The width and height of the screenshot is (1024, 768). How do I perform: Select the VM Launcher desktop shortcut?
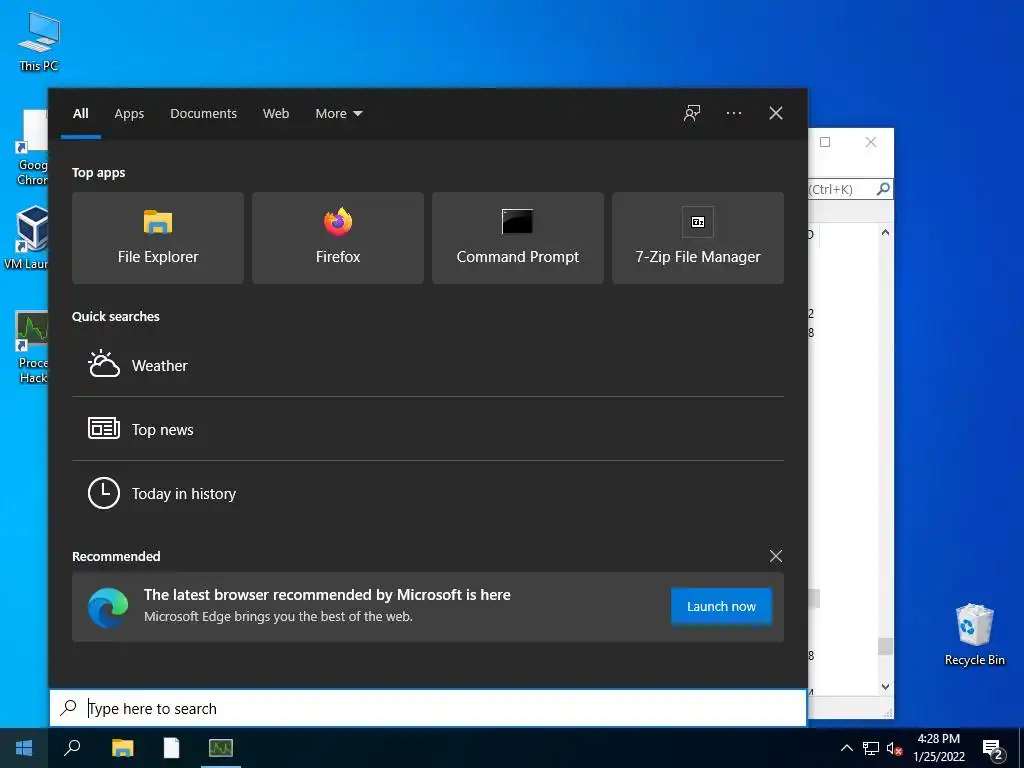[x=26, y=238]
